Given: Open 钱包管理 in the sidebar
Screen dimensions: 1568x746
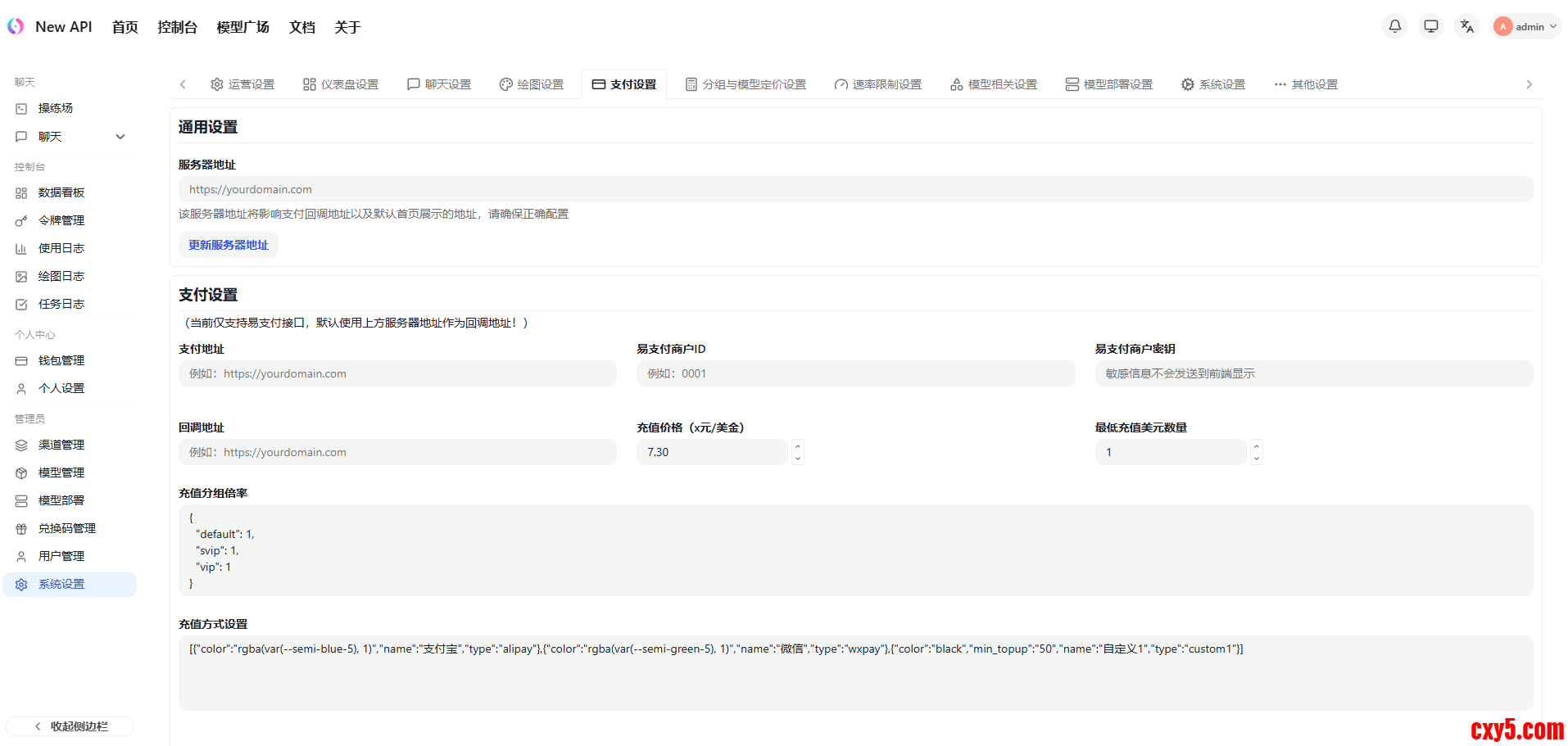Looking at the screenshot, I should click(x=61, y=360).
